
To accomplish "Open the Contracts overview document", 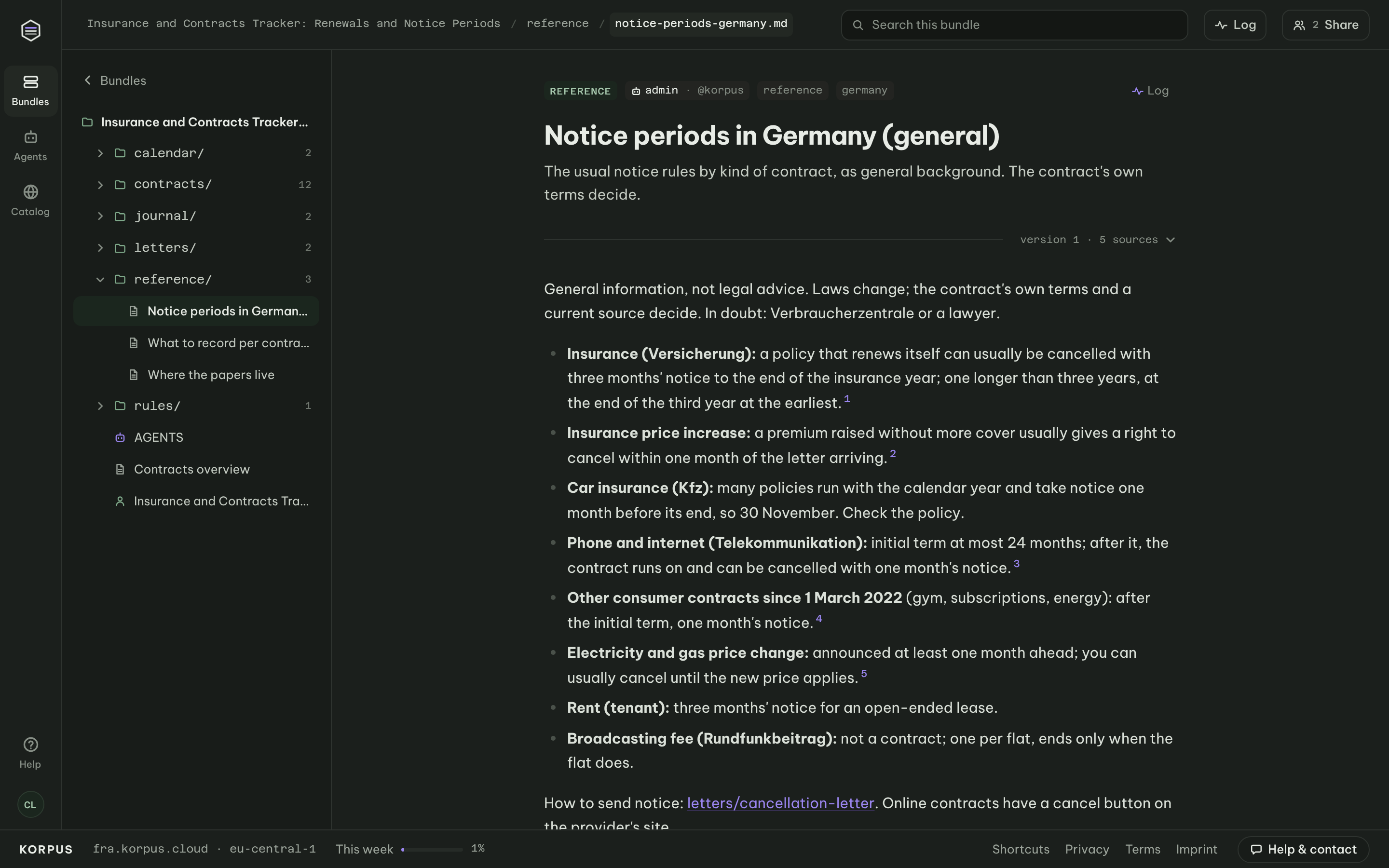I will pyautogui.click(x=196, y=469).
